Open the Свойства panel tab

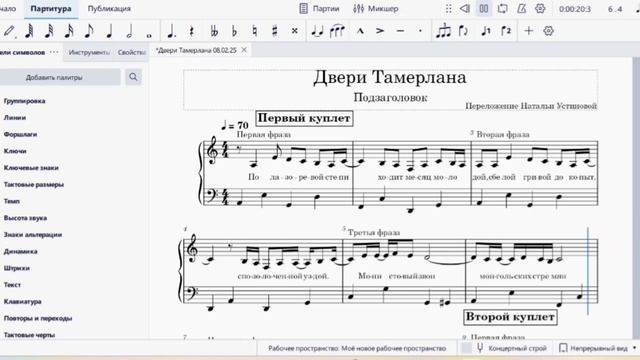coord(131,52)
